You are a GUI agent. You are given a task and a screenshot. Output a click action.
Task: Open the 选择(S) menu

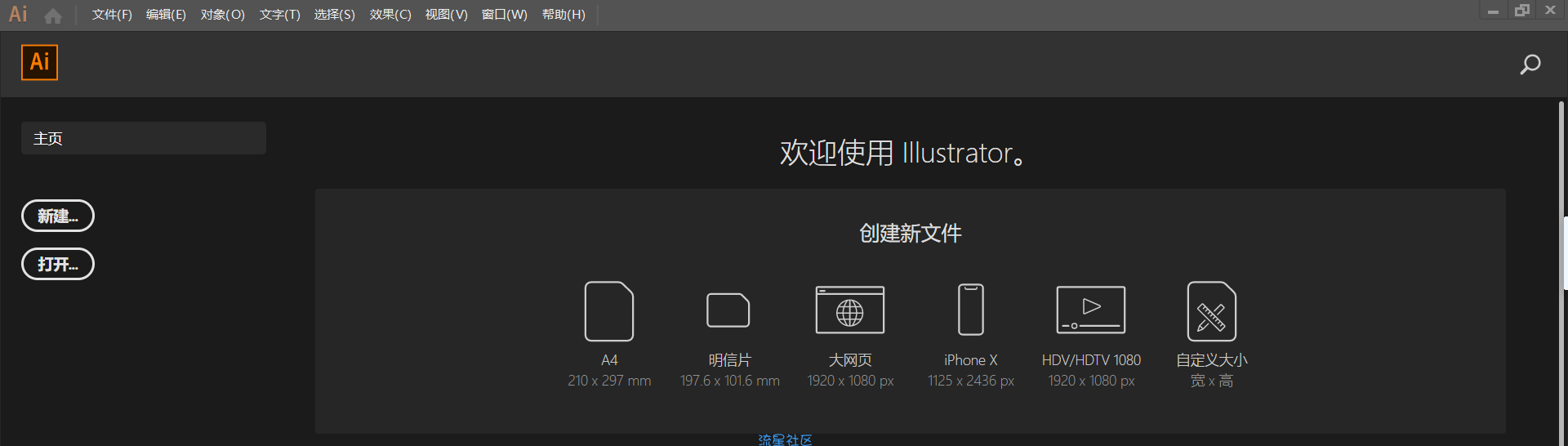pos(335,15)
